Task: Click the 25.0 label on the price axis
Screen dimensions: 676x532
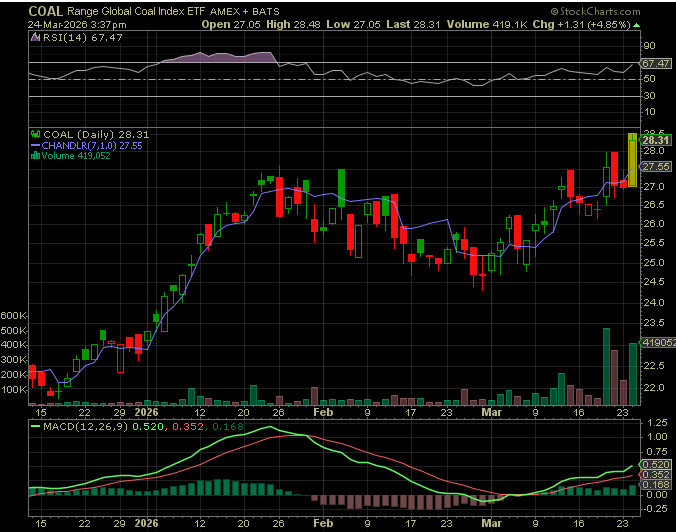Action: (x=654, y=263)
